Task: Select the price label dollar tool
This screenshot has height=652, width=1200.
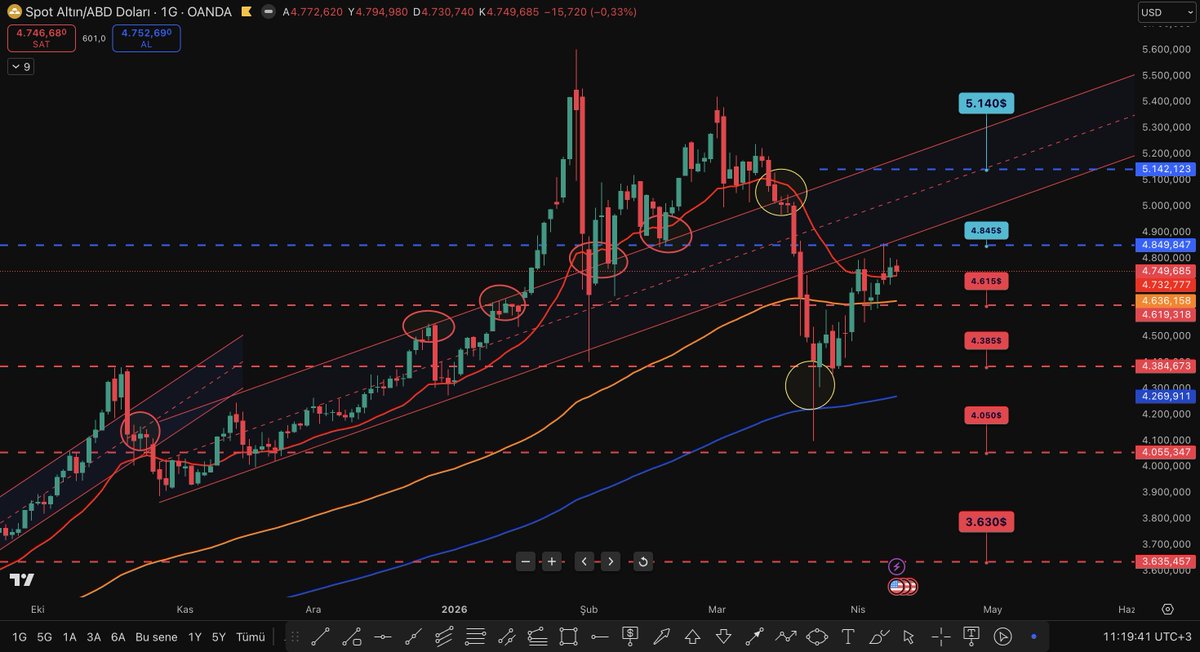Action: pyautogui.click(x=630, y=636)
